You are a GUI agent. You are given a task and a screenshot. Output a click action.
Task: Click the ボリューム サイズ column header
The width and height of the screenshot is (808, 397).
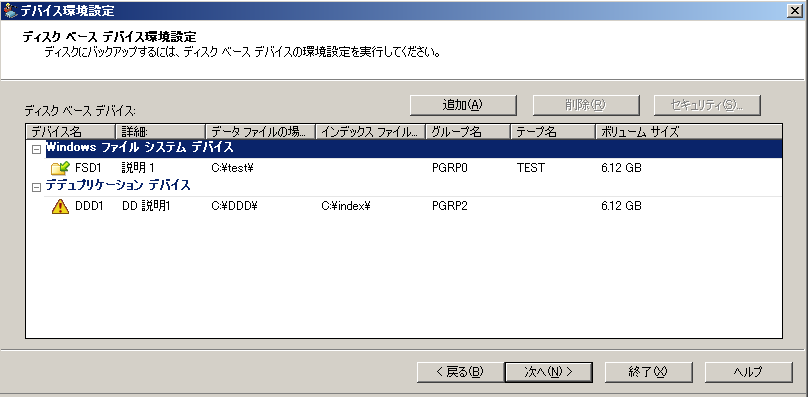pyautogui.click(x=688, y=132)
